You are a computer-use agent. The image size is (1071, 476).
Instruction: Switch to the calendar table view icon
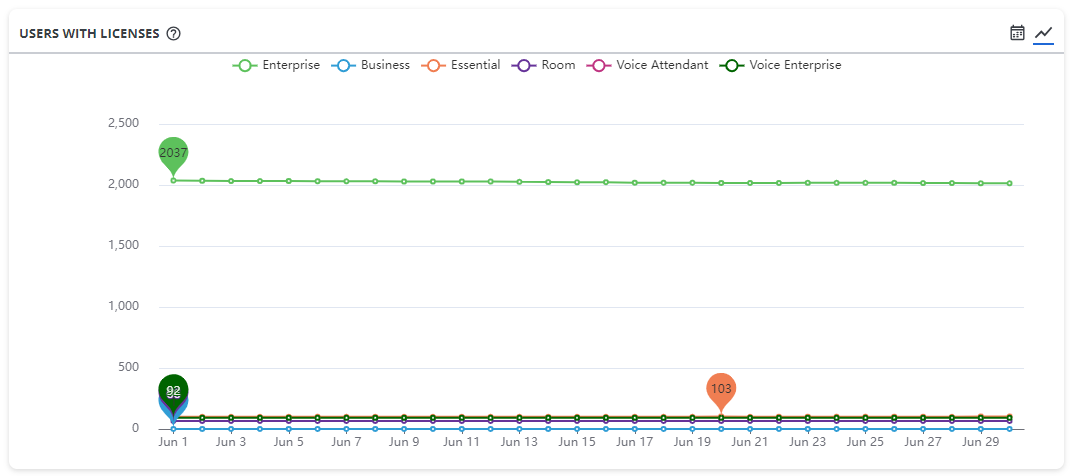[1018, 32]
